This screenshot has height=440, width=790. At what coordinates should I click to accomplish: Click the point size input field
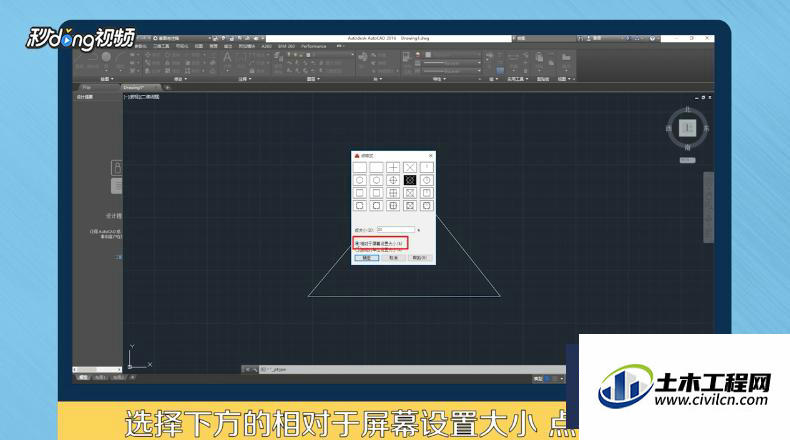pyautogui.click(x=396, y=230)
